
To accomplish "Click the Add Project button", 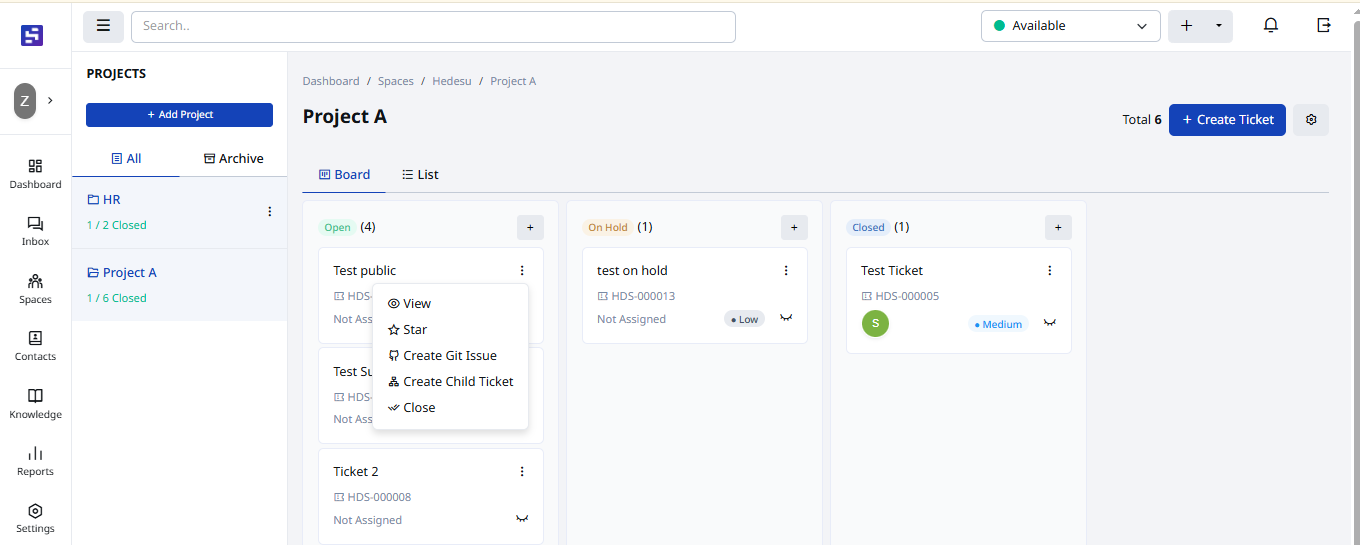I will tap(179, 115).
